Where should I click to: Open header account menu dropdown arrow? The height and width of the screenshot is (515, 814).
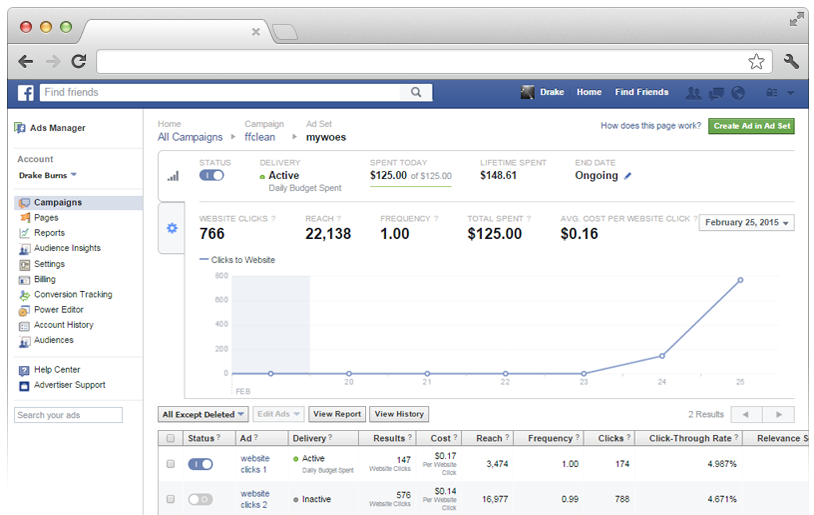(791, 93)
